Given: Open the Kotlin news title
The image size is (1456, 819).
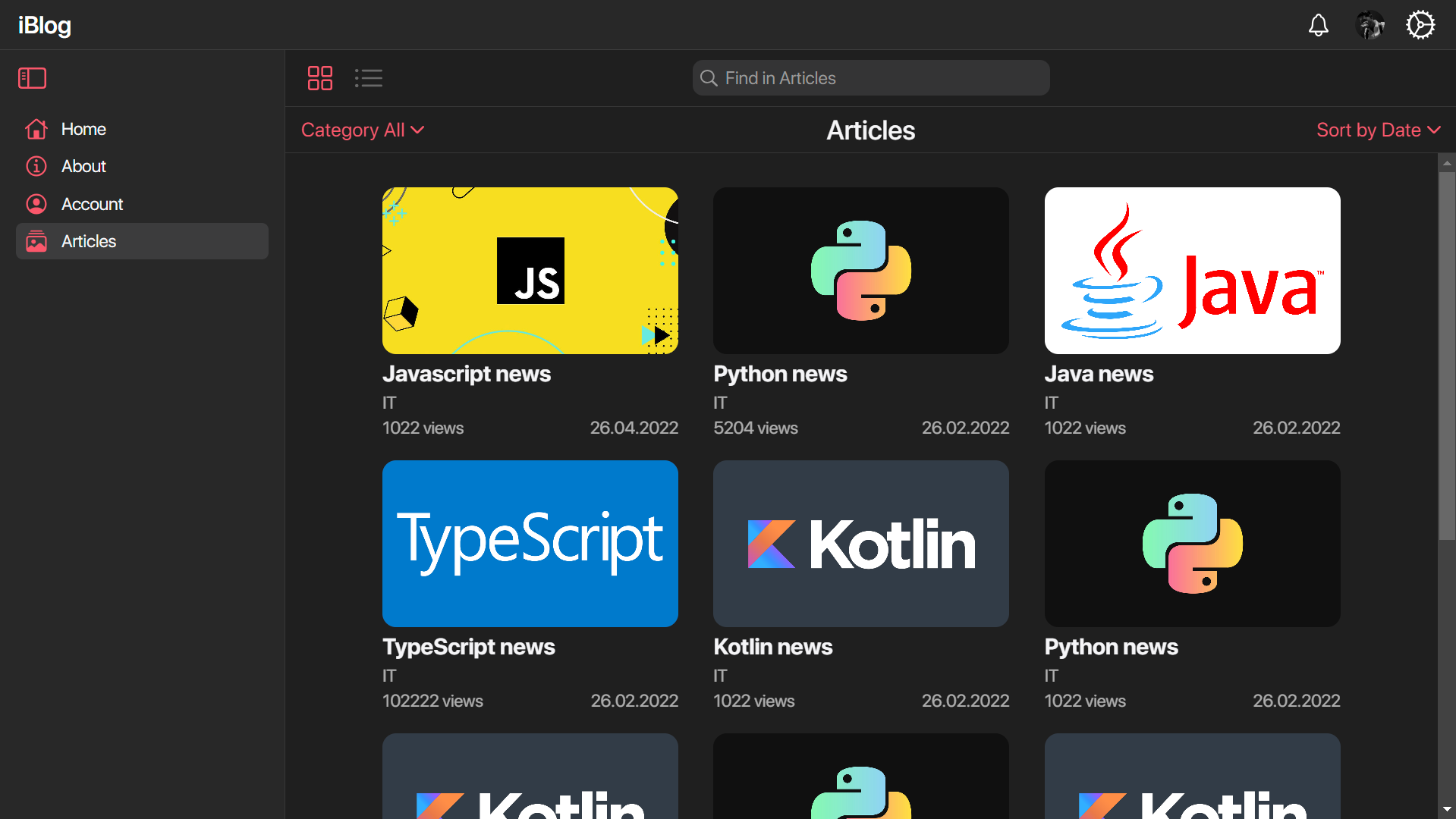Looking at the screenshot, I should click(773, 647).
